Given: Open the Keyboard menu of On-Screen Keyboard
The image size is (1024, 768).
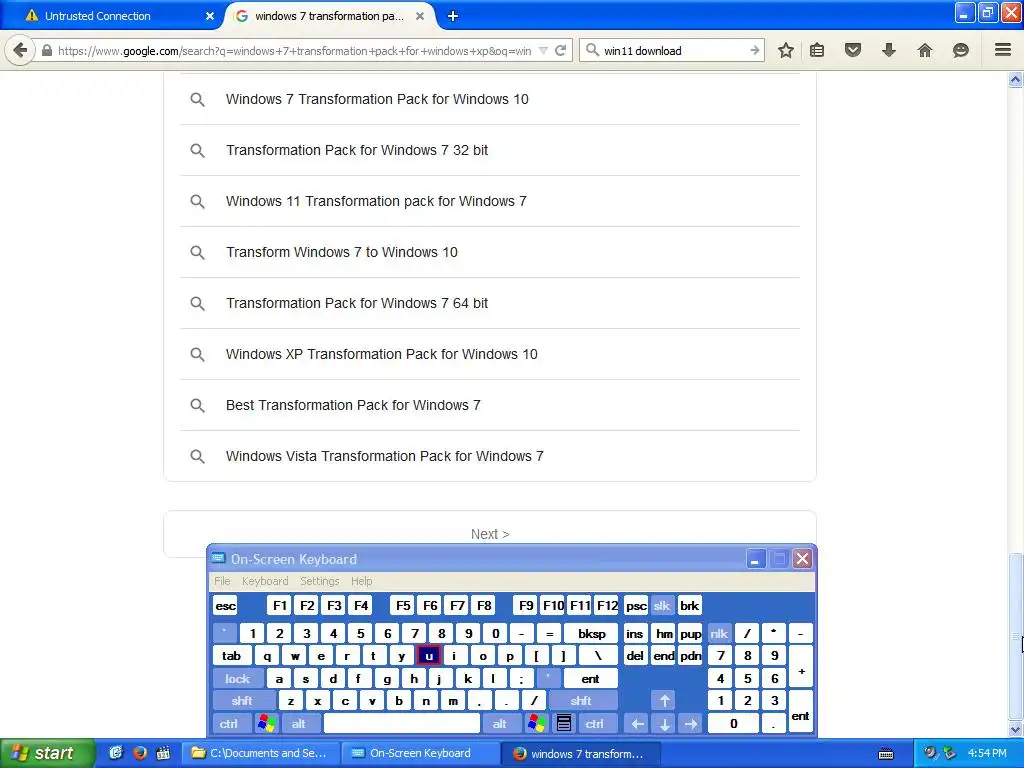Looking at the screenshot, I should click(x=264, y=581).
